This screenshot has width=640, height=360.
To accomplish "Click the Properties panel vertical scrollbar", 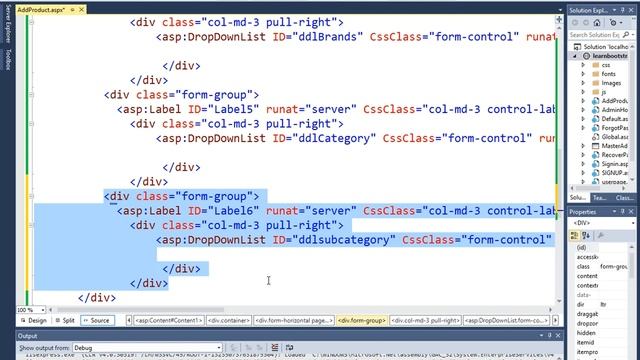I will [x=632, y=301].
